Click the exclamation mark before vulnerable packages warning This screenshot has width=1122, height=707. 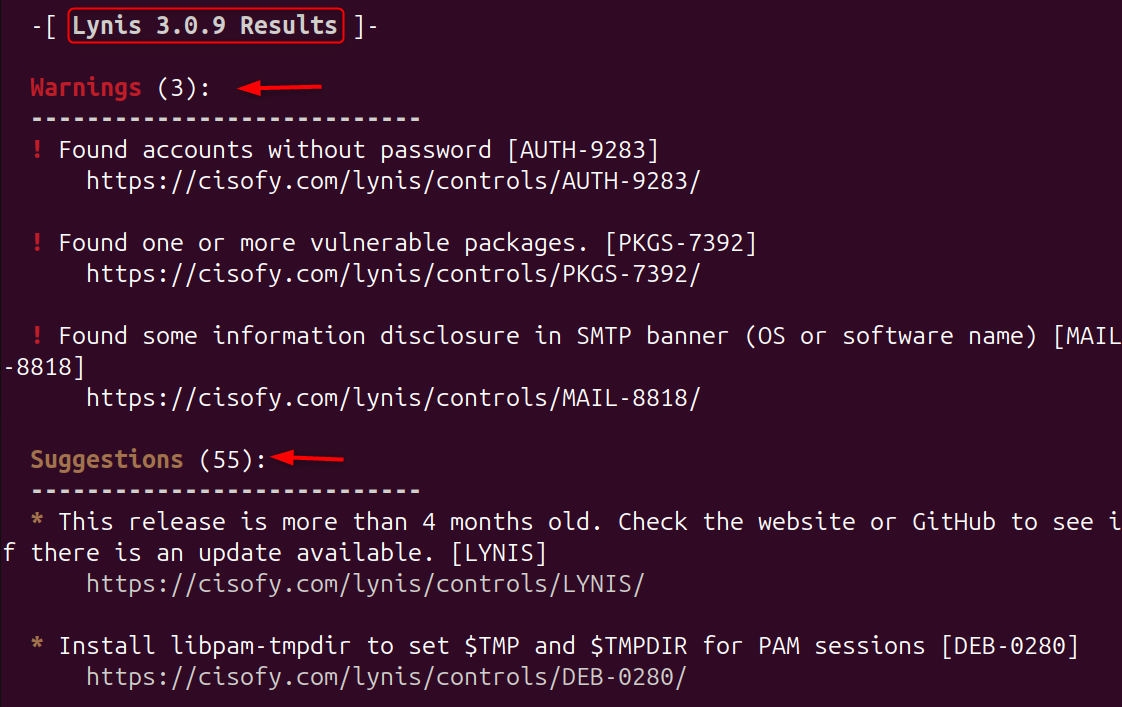click(x=37, y=243)
